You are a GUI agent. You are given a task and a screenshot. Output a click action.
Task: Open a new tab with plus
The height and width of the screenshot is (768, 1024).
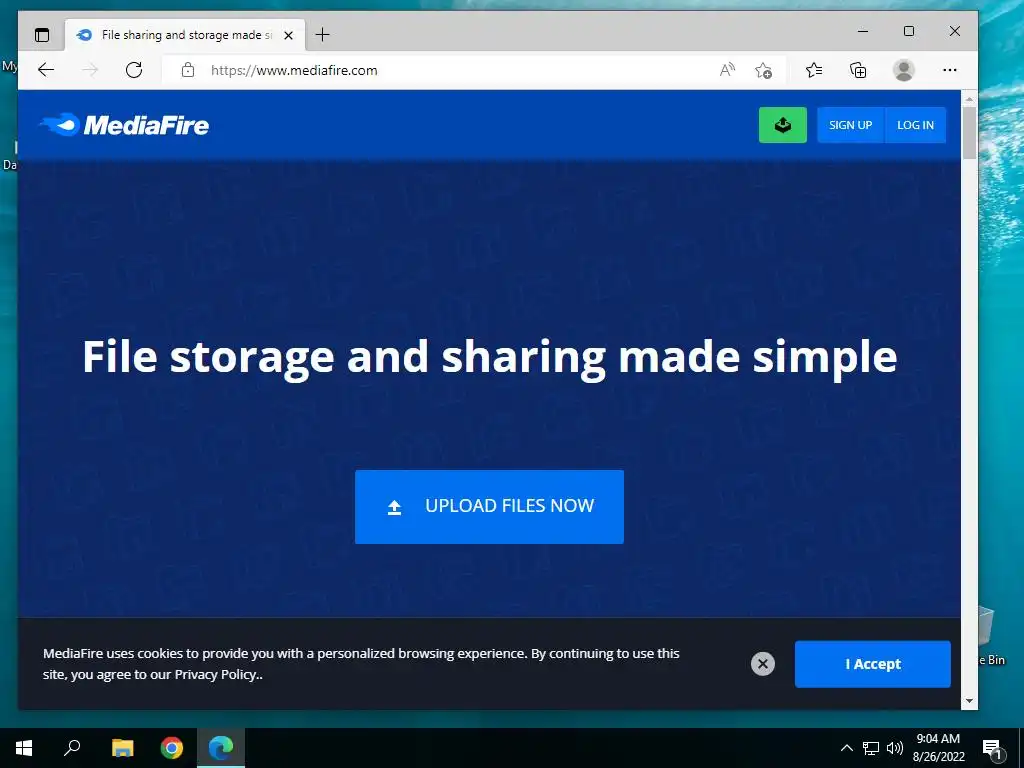pyautogui.click(x=323, y=35)
